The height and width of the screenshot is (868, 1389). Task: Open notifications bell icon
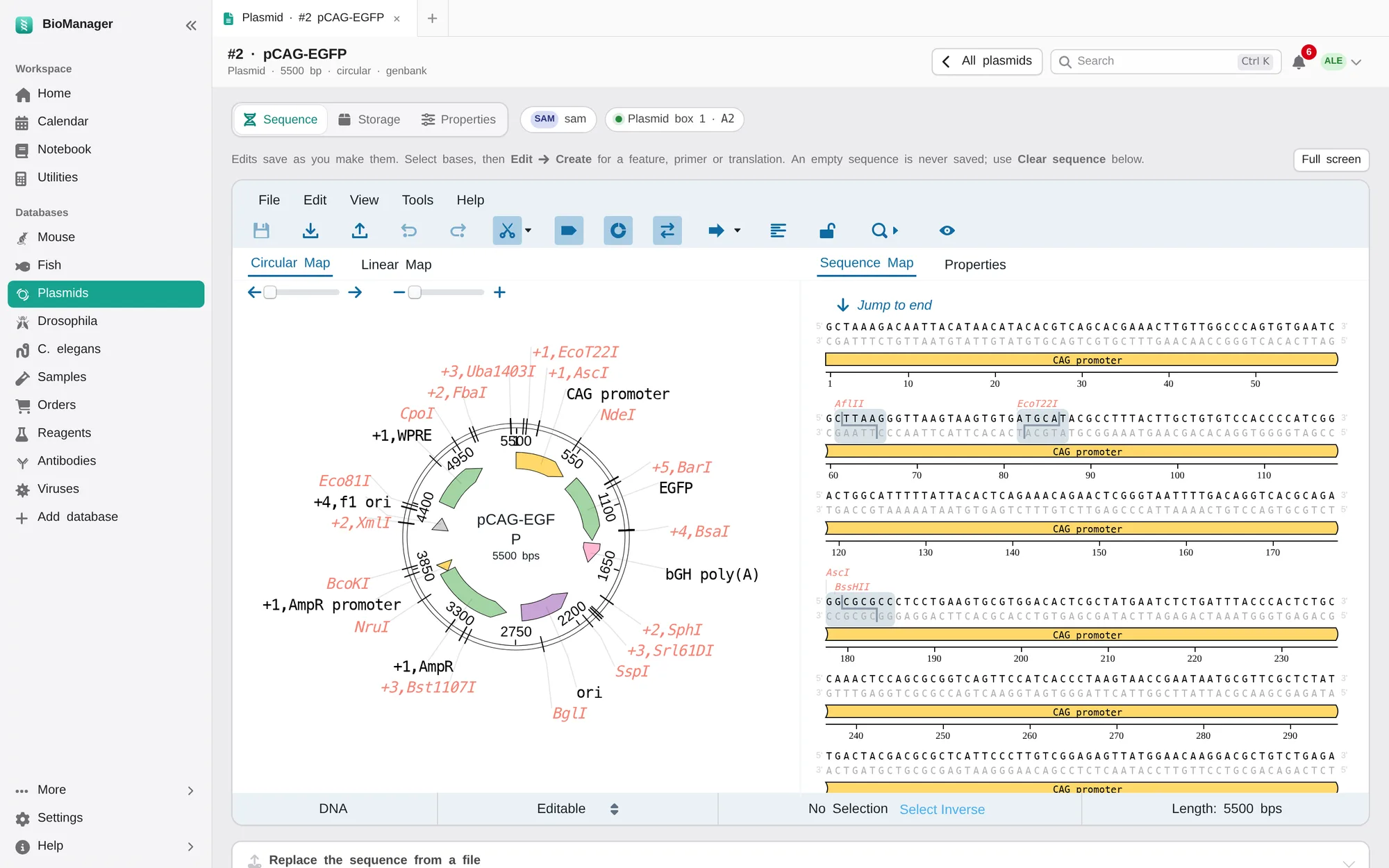[1299, 62]
